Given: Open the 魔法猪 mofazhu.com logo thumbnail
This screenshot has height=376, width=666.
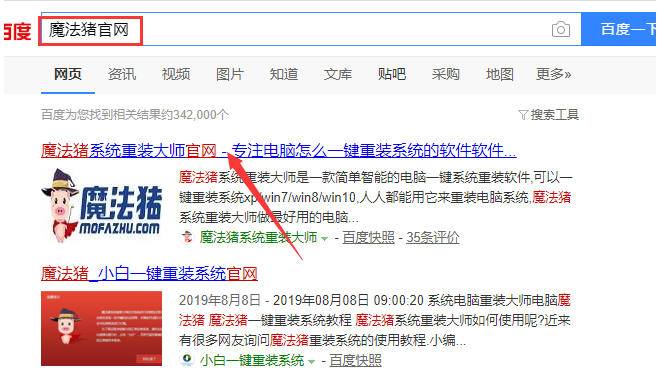Looking at the screenshot, I should 102,206.
